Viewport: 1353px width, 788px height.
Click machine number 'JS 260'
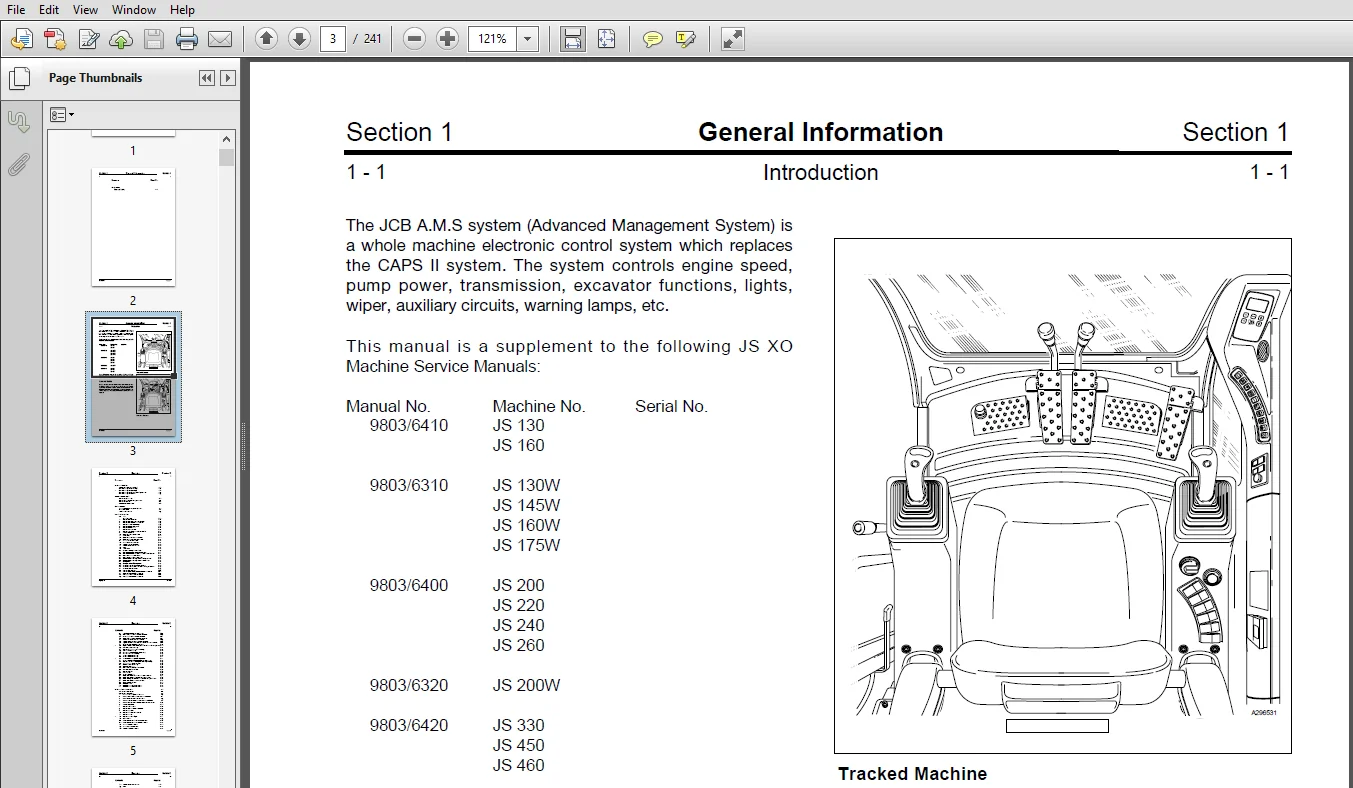click(518, 645)
